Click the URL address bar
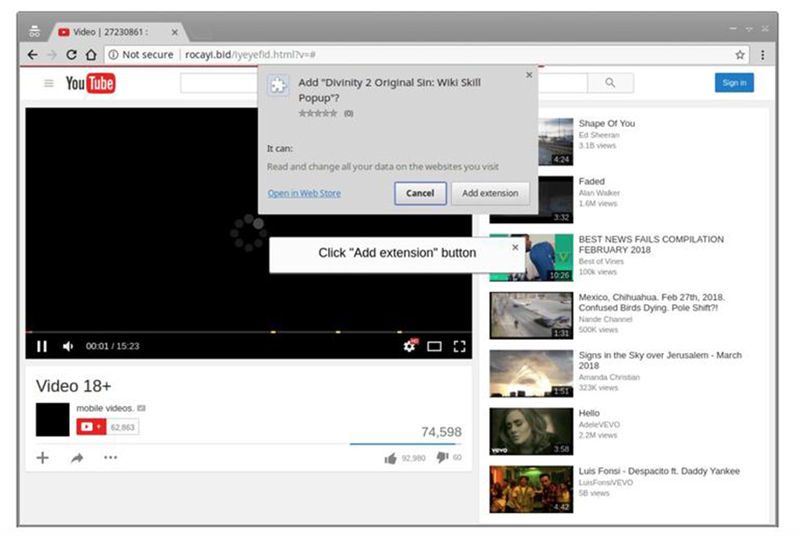 pos(426,55)
